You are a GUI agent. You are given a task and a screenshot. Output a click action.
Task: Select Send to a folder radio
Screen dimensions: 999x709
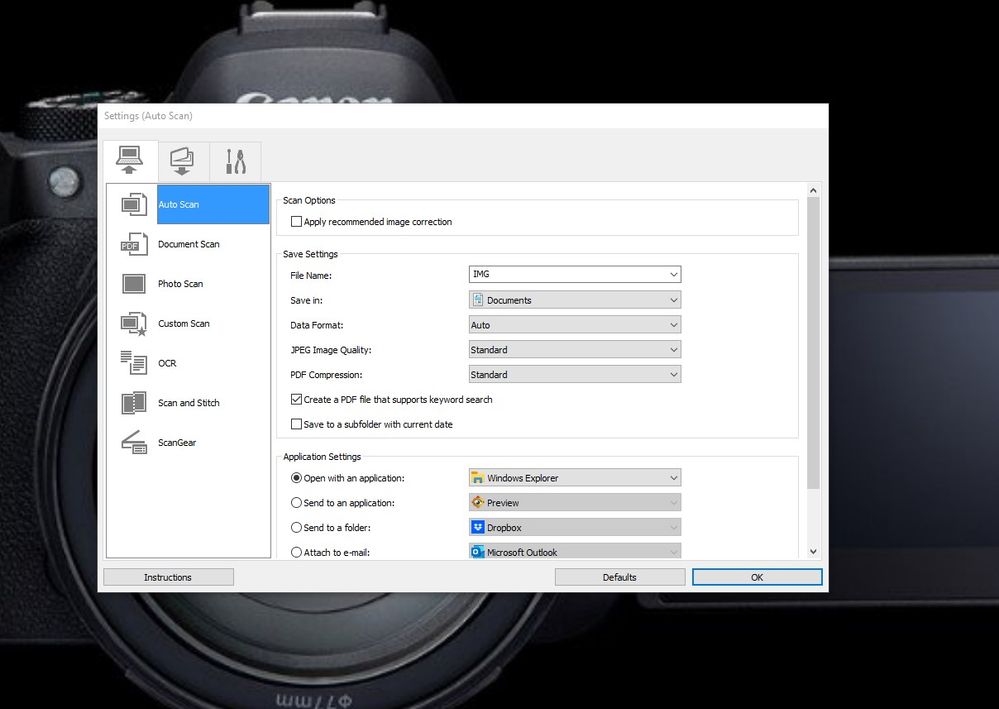point(296,527)
